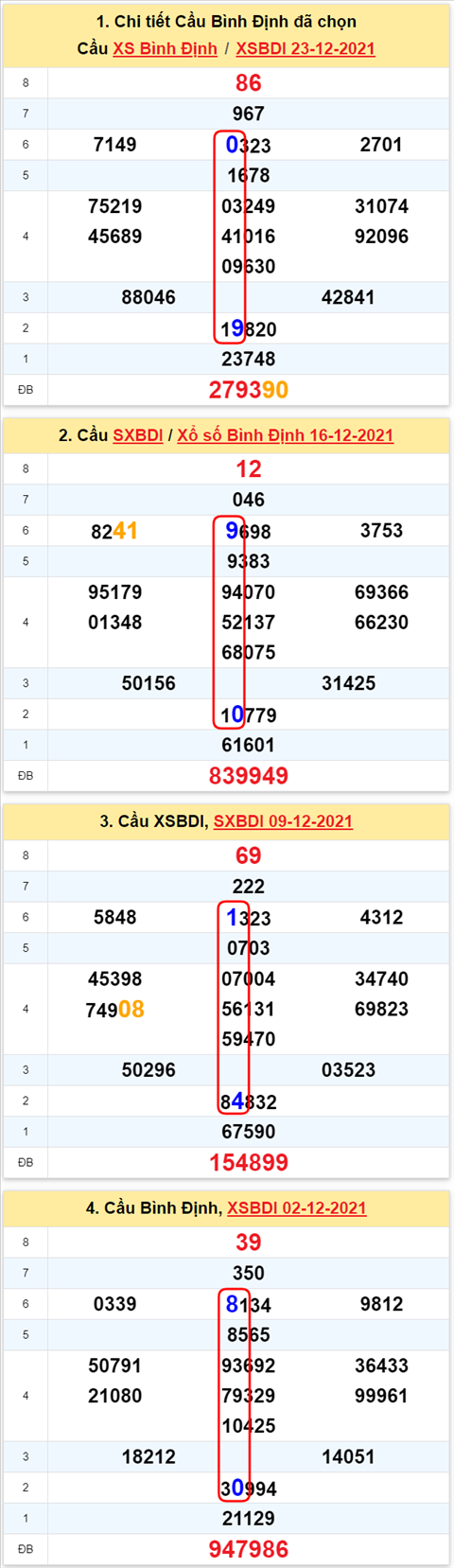The height and width of the screenshot is (1568, 454).
Task: Click special prize number 154899
Action: click(249, 1163)
